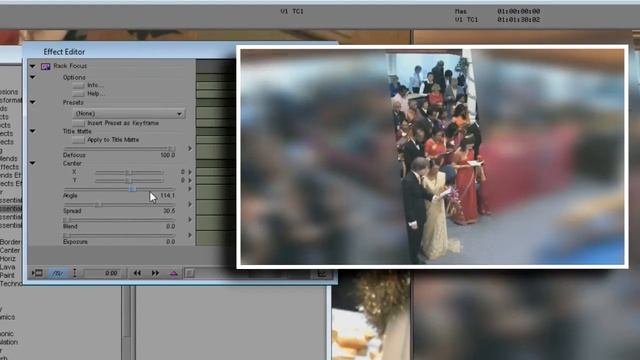
Task: Toggle Insert Preset as Keyframe
Action: point(78,123)
